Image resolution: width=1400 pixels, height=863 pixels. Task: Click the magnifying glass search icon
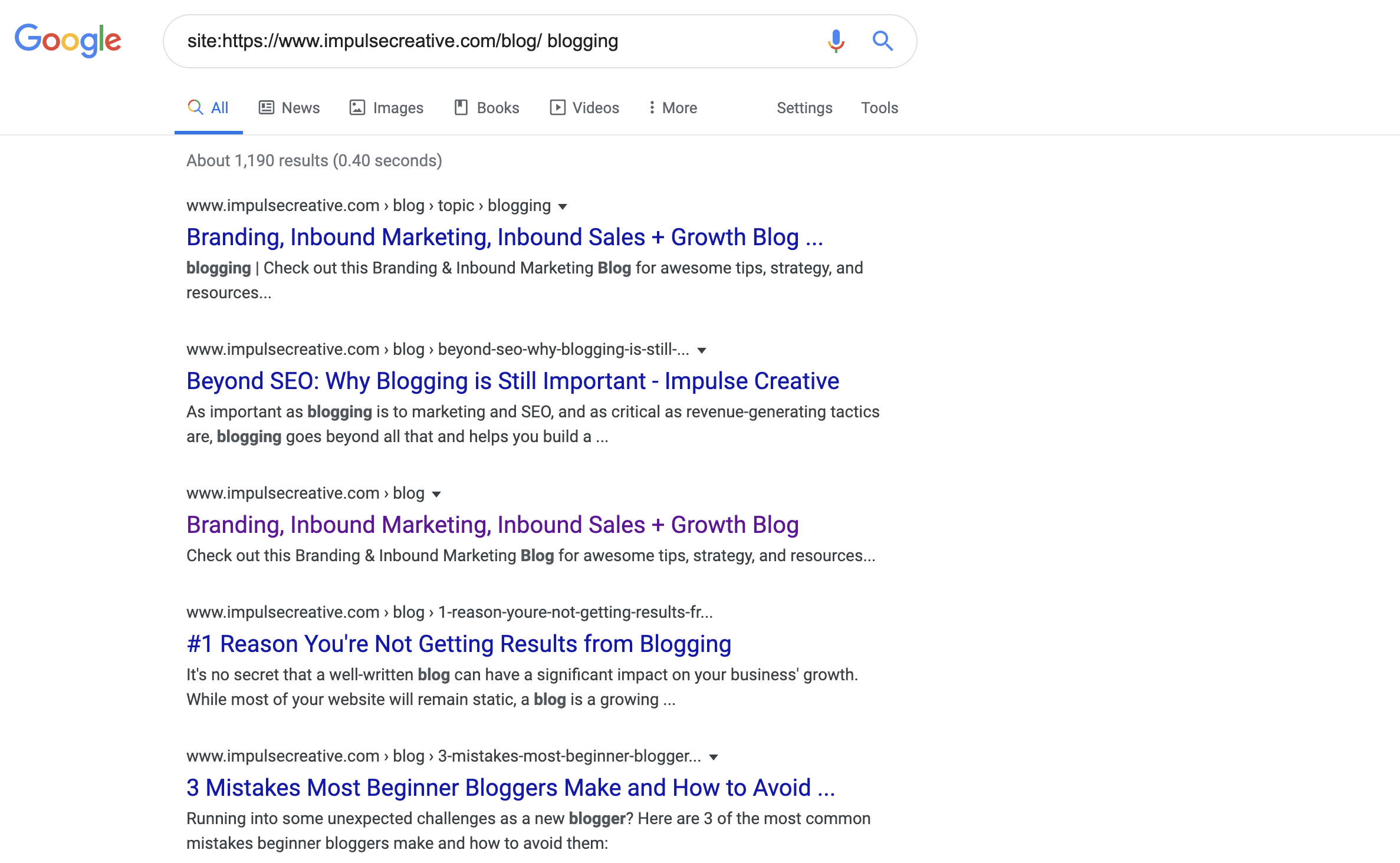point(882,41)
